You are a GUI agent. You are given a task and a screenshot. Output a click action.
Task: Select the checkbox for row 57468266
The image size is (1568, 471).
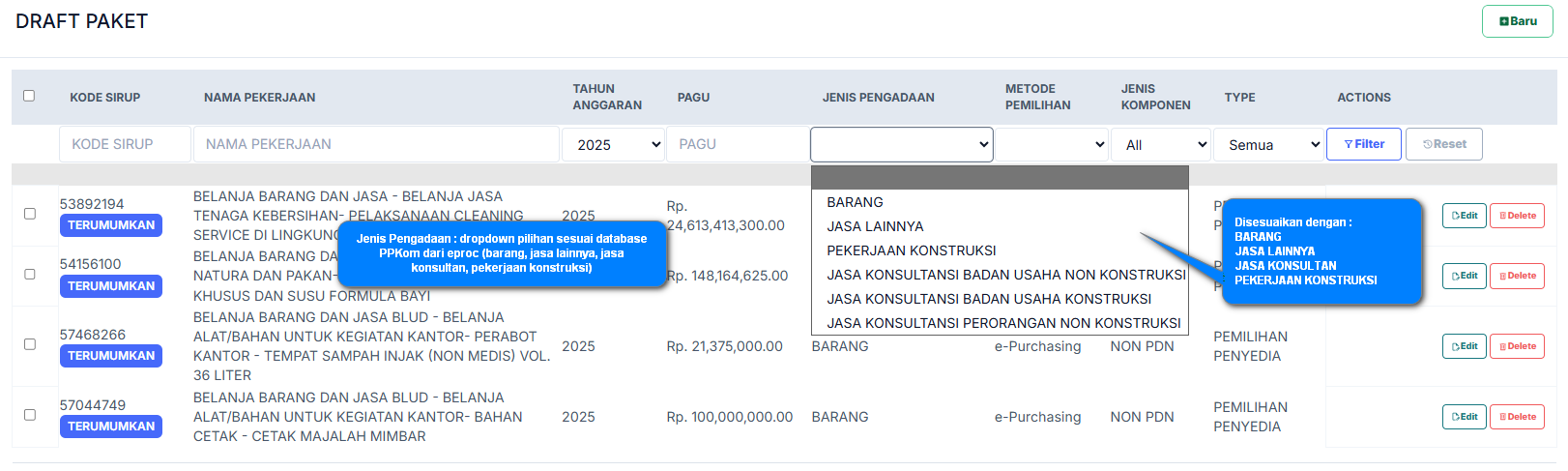pyautogui.click(x=30, y=344)
